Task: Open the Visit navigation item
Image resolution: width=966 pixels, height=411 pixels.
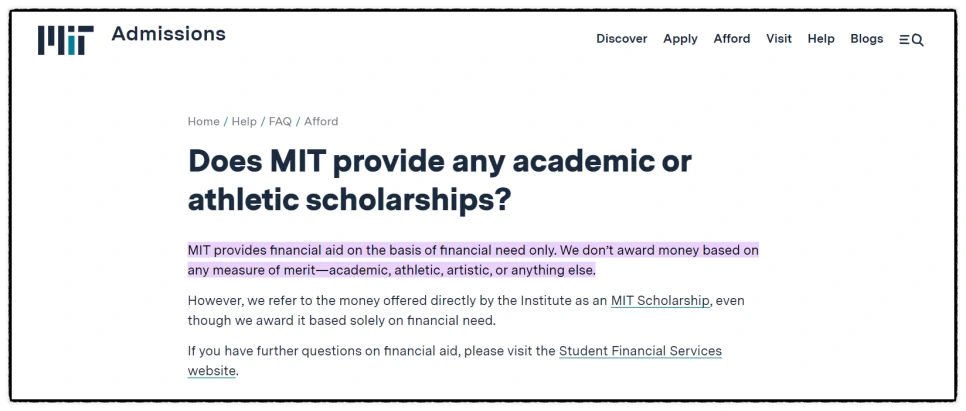Action: 778,39
